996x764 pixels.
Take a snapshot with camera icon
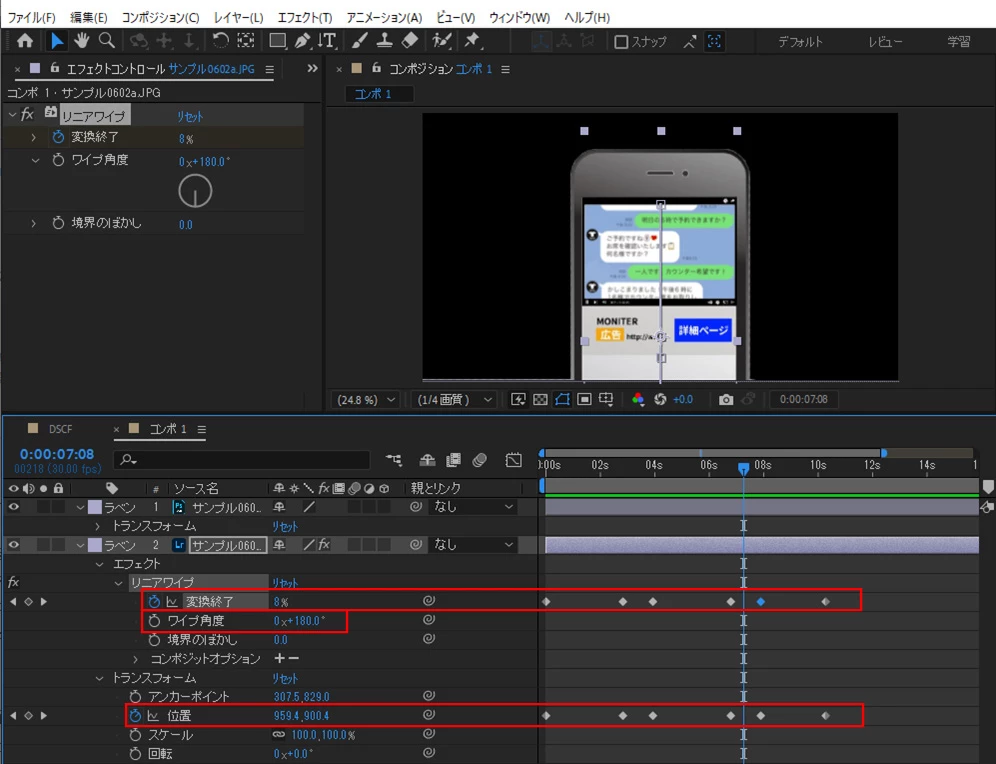click(725, 399)
